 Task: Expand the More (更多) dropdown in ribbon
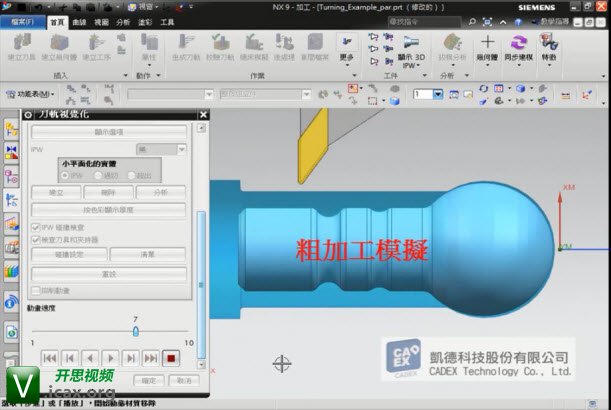coord(347,52)
